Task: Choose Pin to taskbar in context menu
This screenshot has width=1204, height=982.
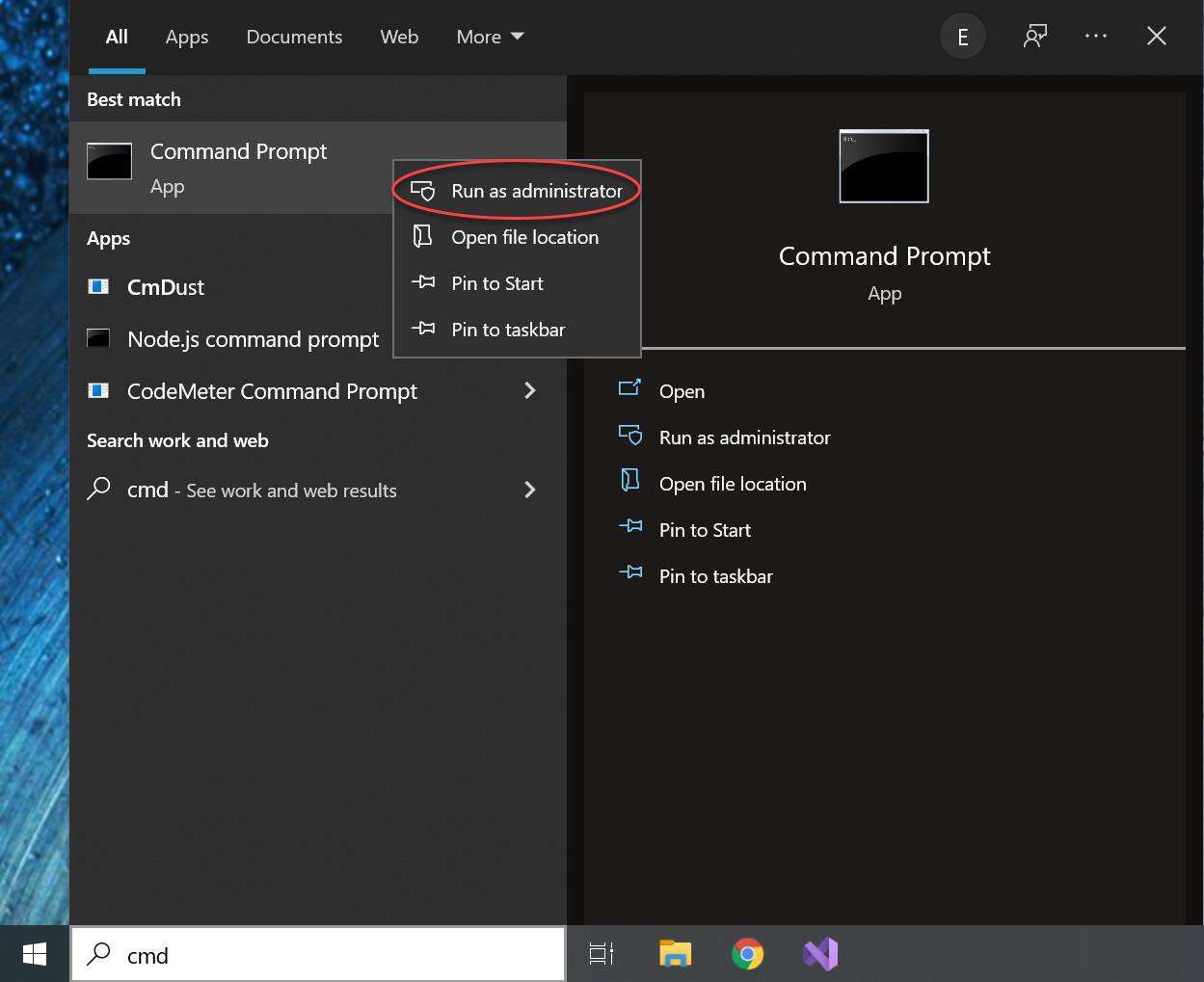Action: tap(518, 330)
